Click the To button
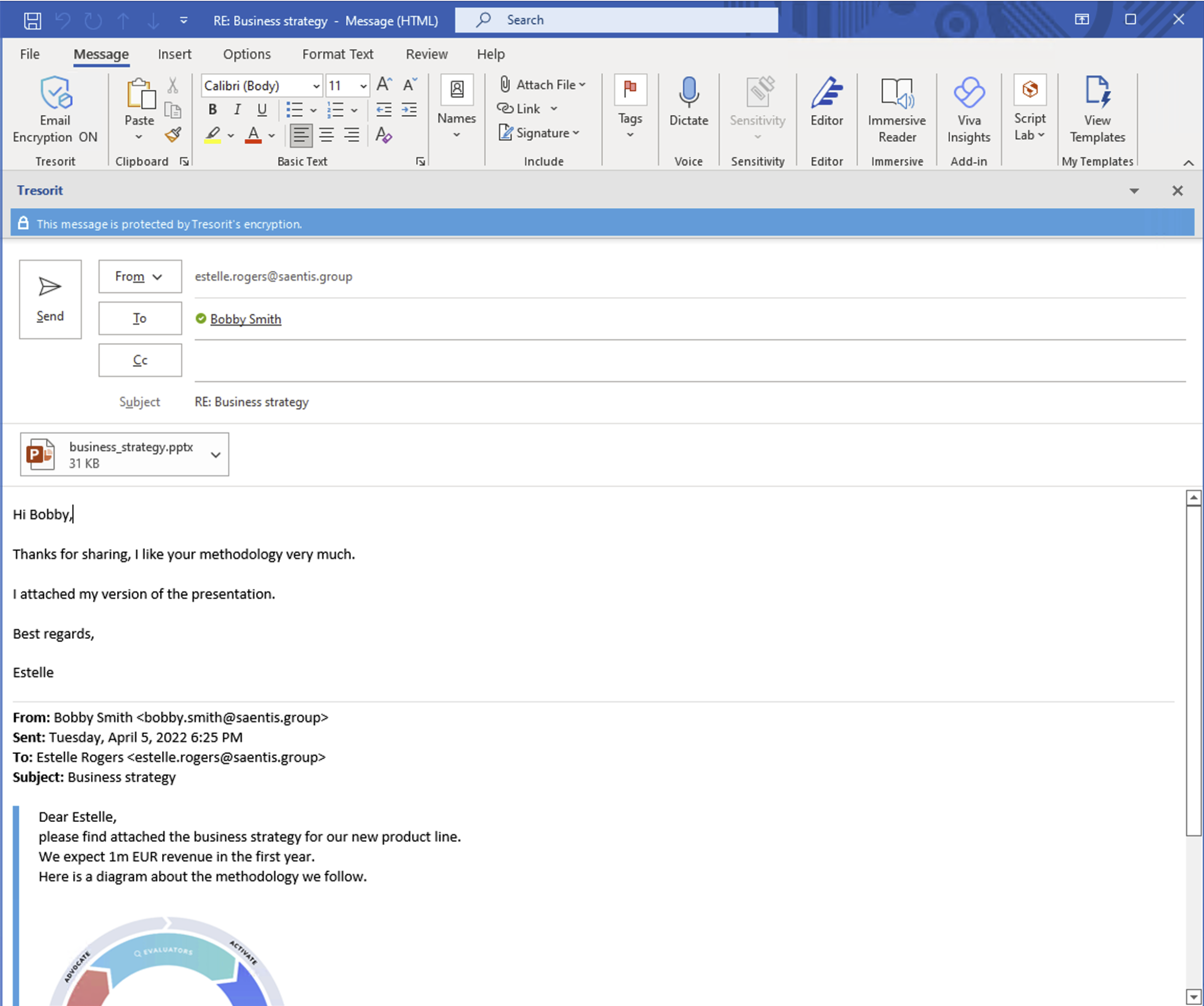Image resolution: width=1204 pixels, height=1006 pixels. 140,318
